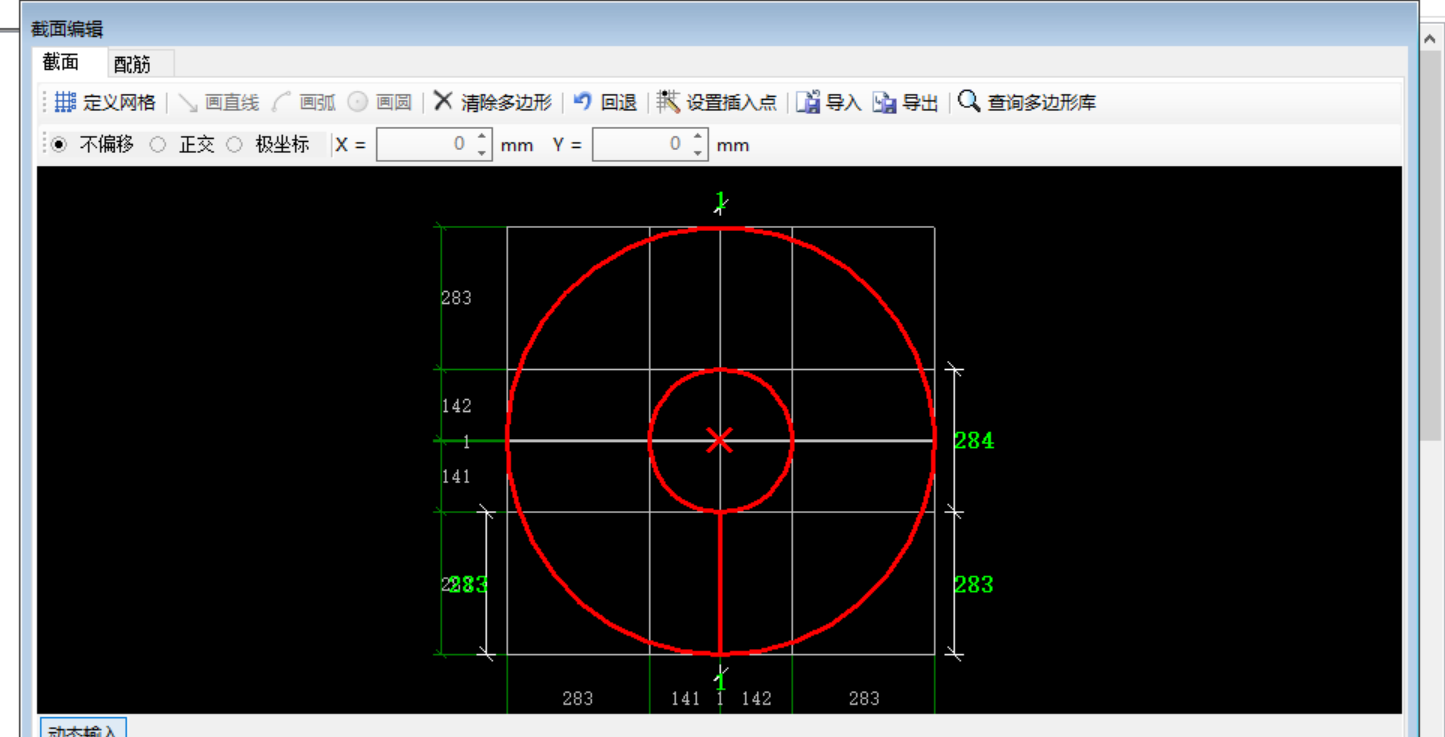Click the left 141 grid spacing label
This screenshot has width=1445, height=737.
[456, 477]
